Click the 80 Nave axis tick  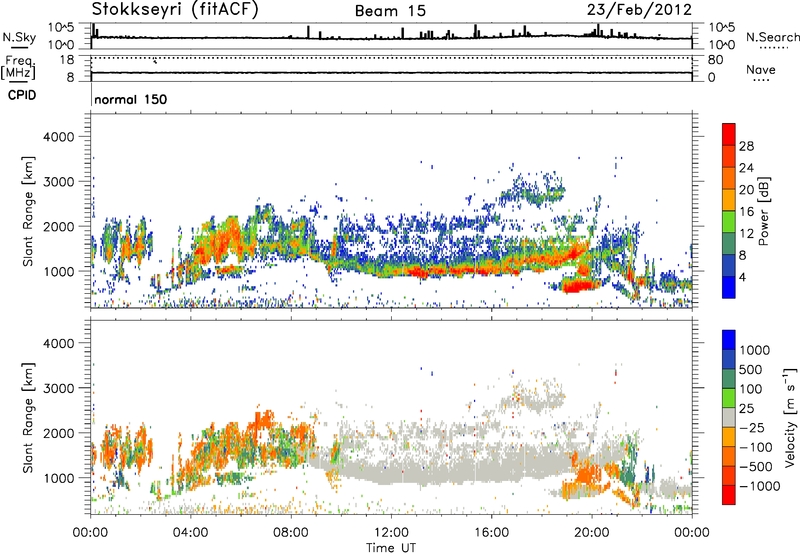coord(715,60)
